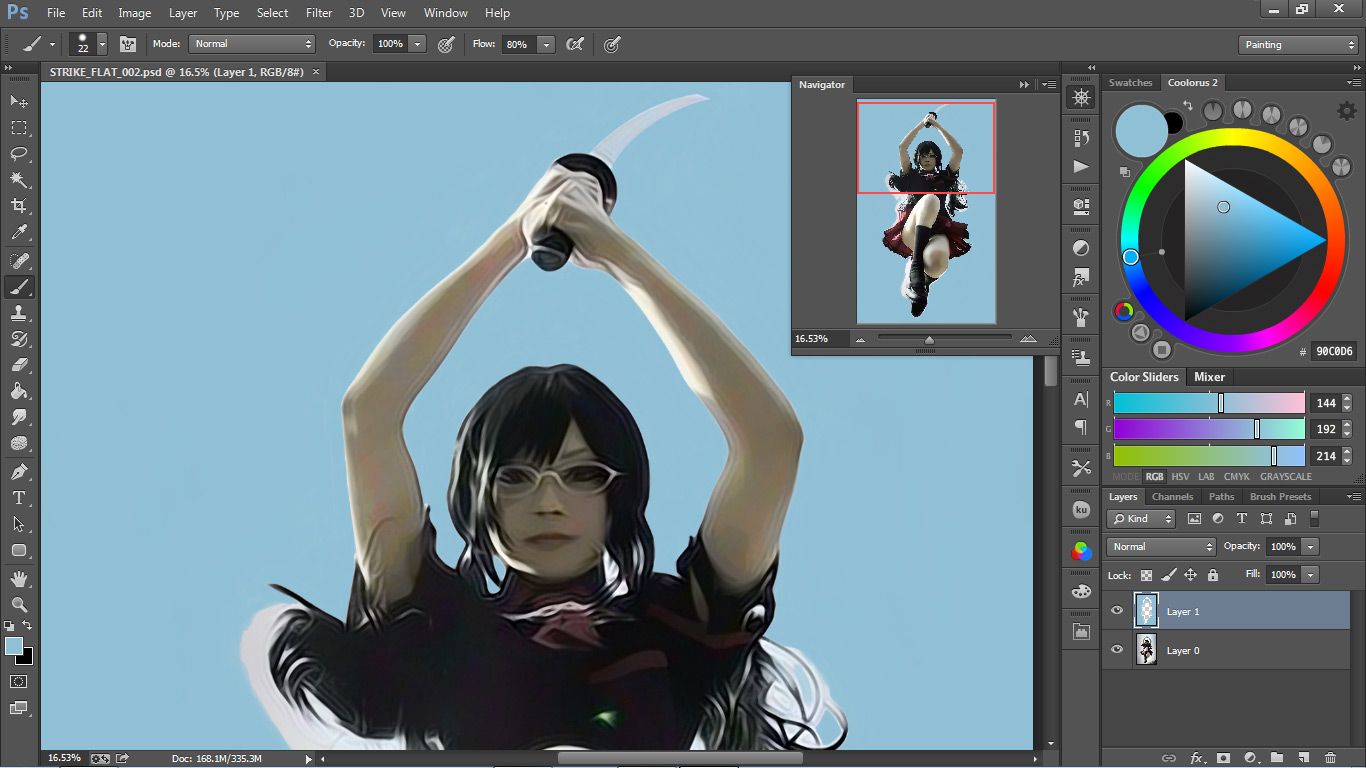Hide Layer 1 using its eye icon
Image resolution: width=1366 pixels, height=768 pixels.
point(1117,611)
